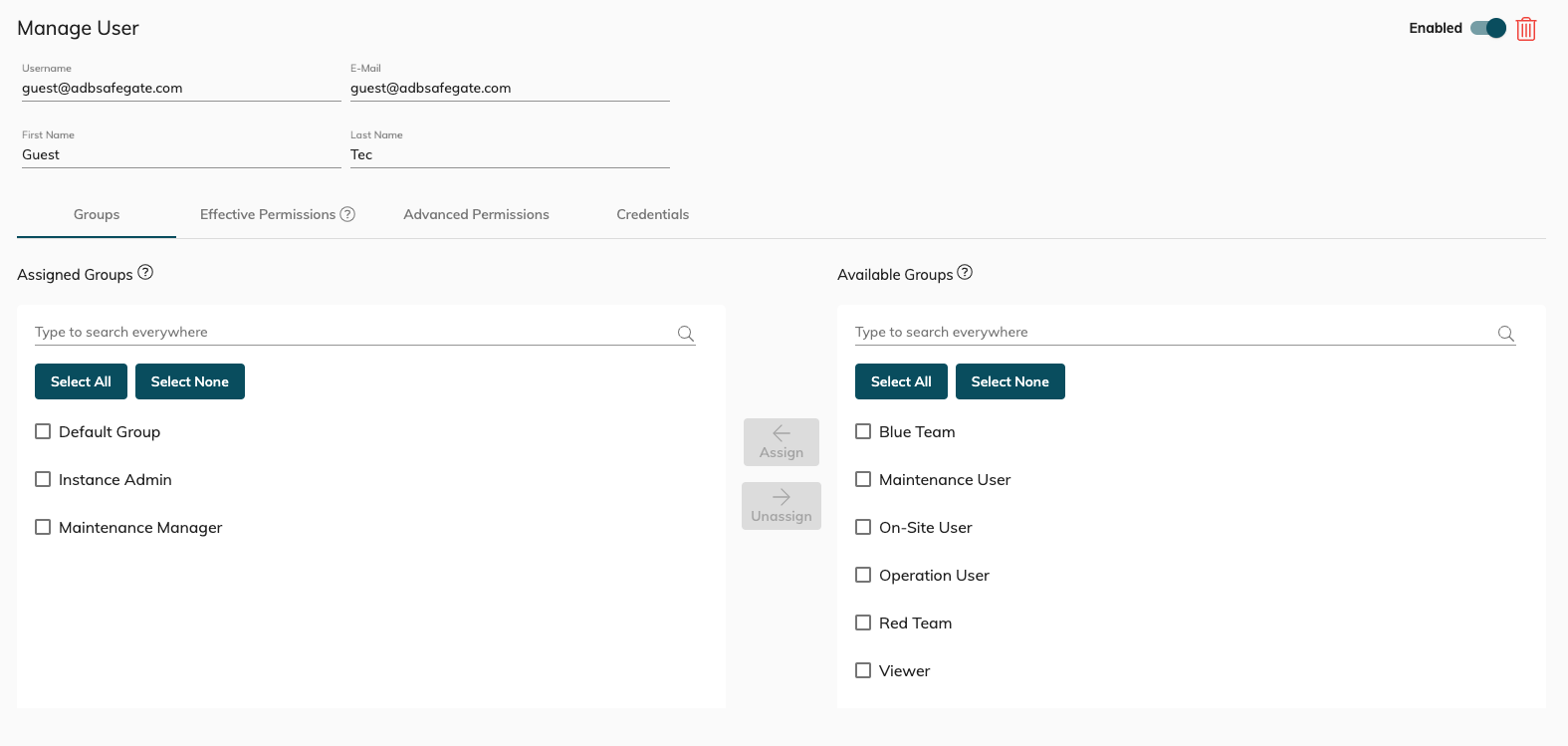Click search magnifier in Available Groups panel
1568x746 pixels.
1505,334
